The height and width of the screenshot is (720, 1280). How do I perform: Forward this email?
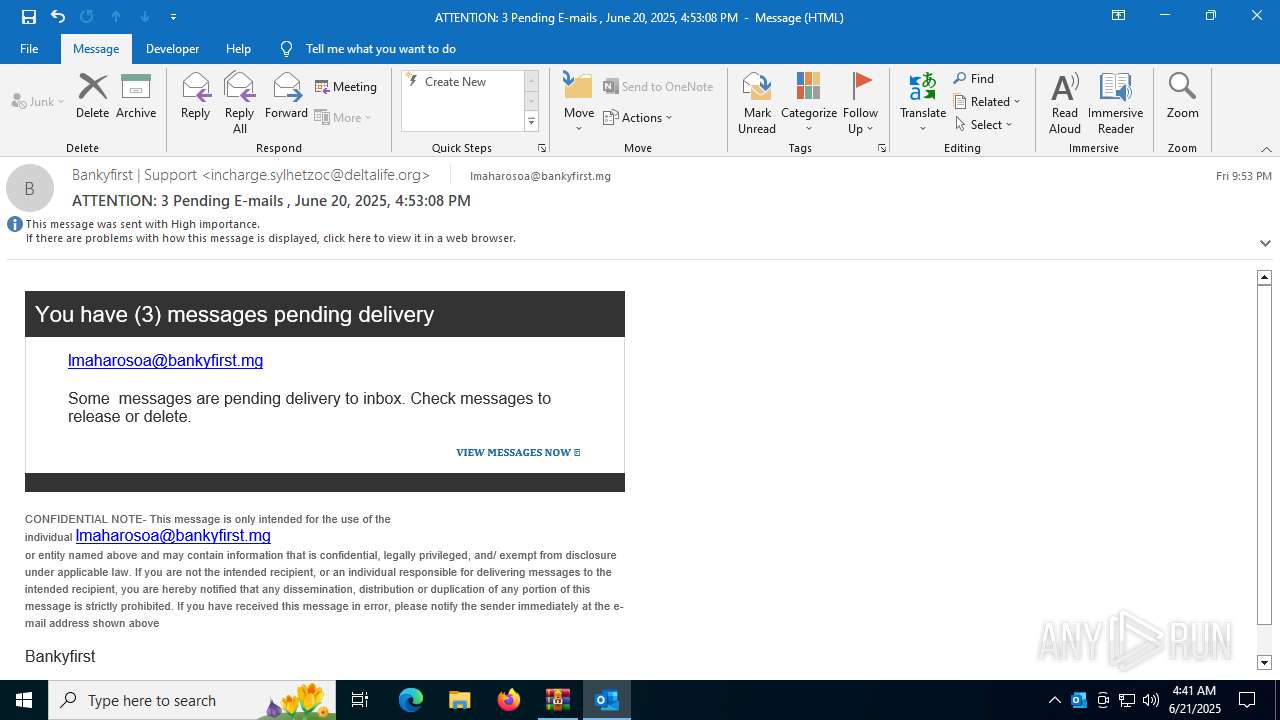tap(286, 96)
